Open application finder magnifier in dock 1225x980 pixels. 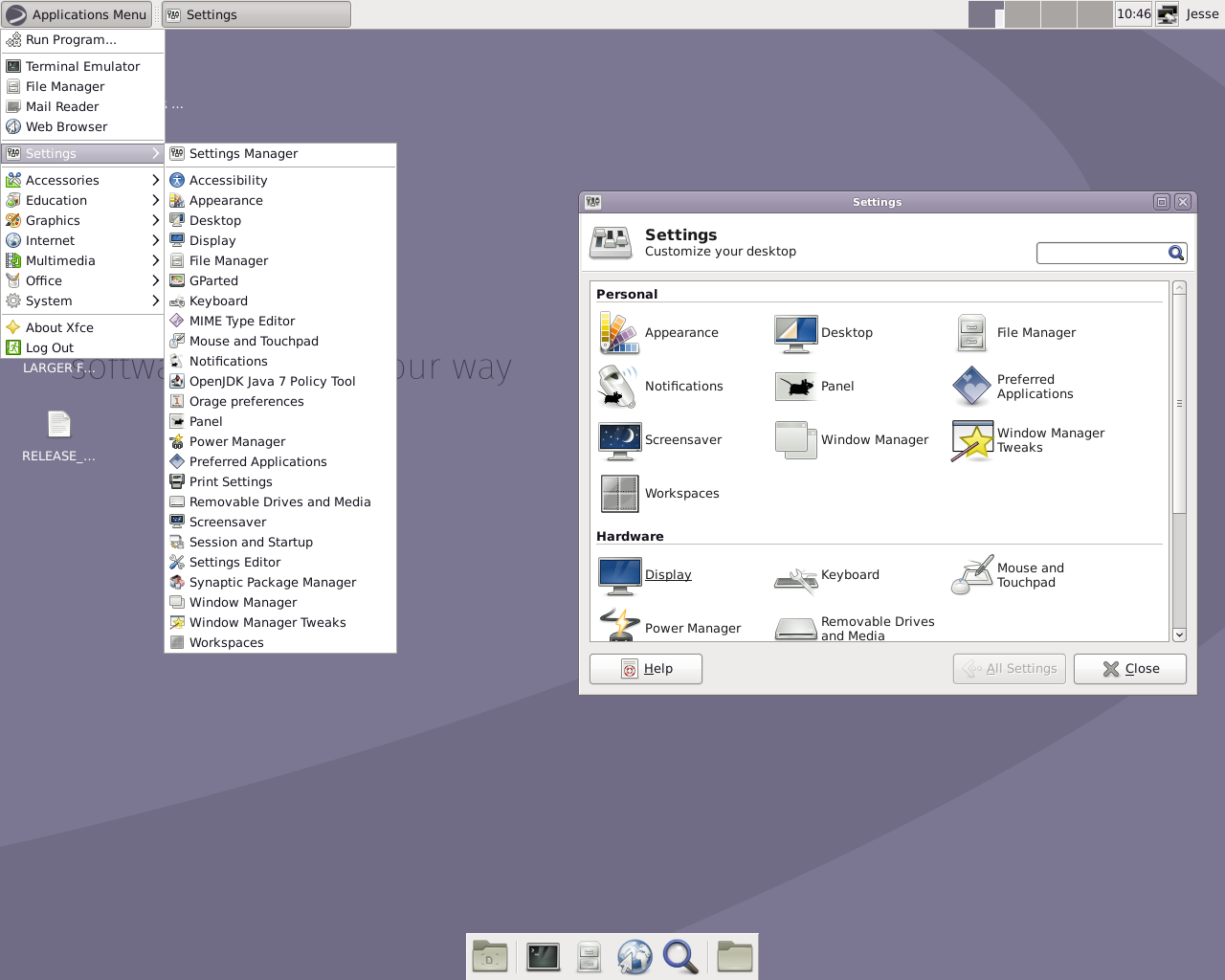pos(680,956)
